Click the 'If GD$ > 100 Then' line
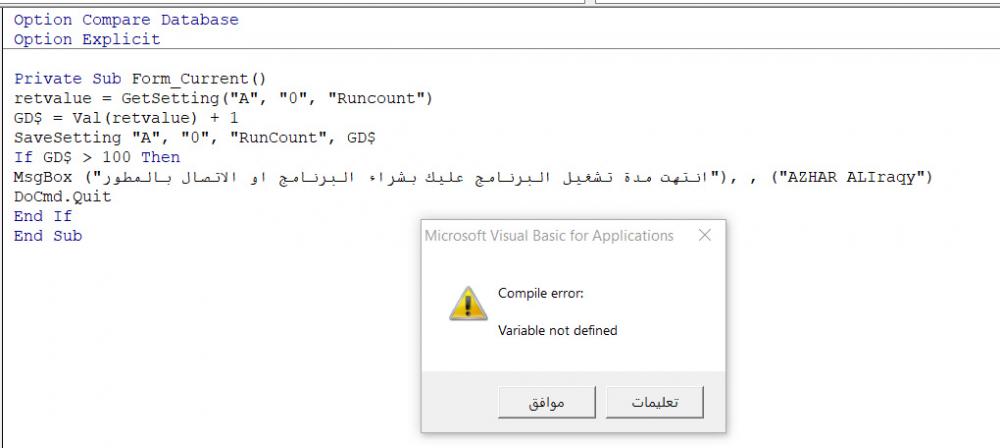1000x448 pixels. (x=97, y=157)
